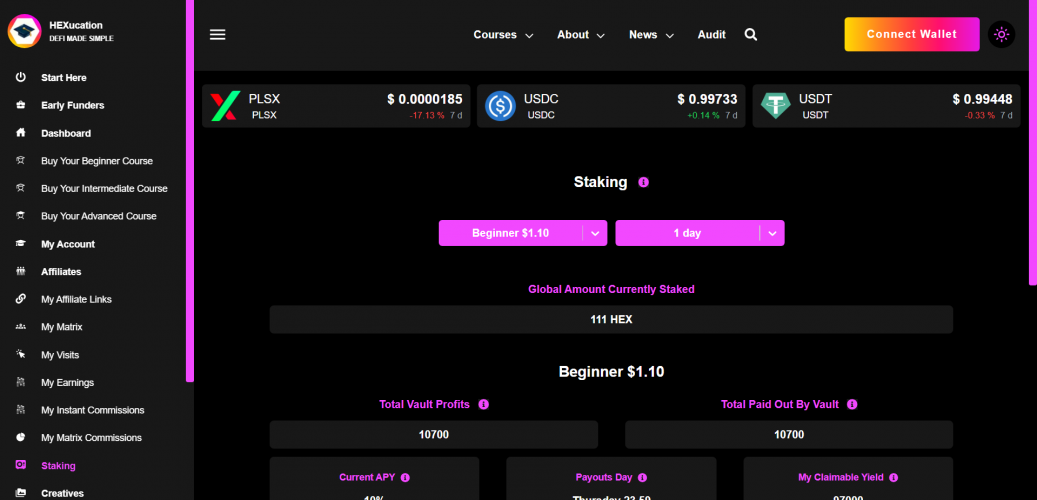
Task: Open My Affiliate Links
Action: click(76, 300)
